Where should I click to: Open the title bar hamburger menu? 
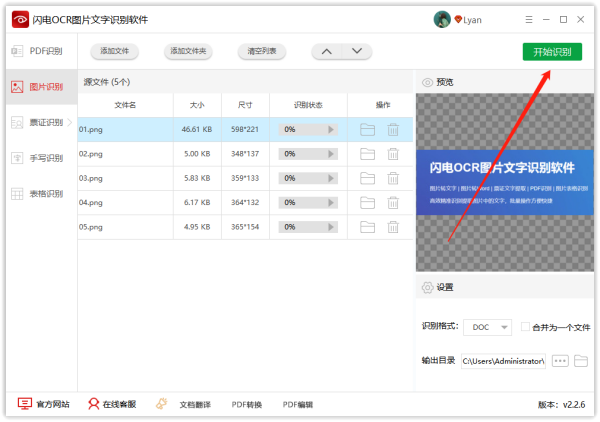pos(526,19)
